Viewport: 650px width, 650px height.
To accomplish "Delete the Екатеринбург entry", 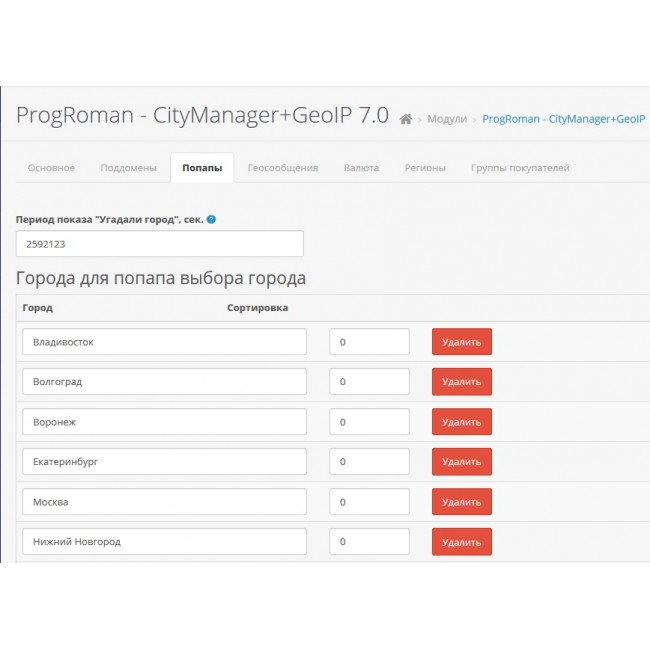I will (x=461, y=462).
